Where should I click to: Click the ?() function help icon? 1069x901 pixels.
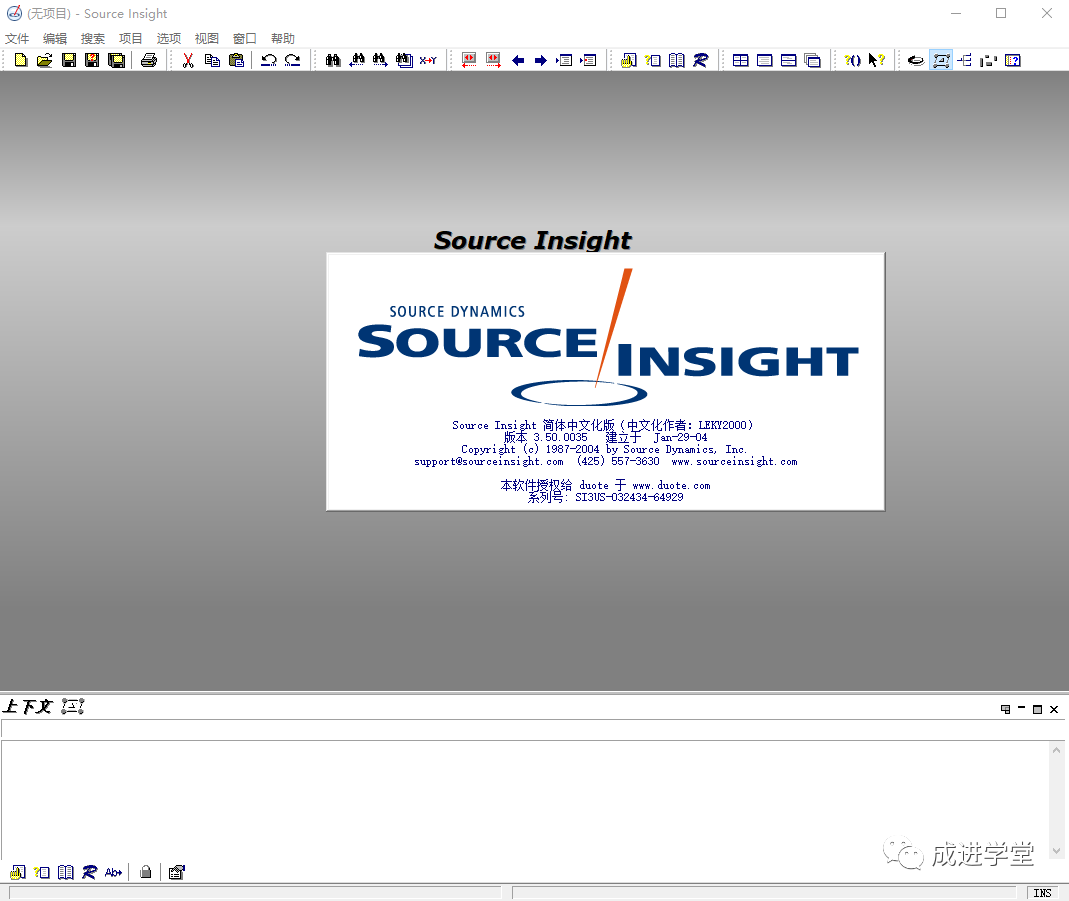[852, 60]
